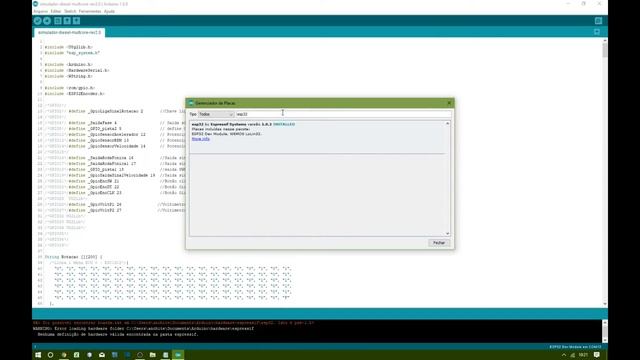Click the Upload arrow icon
The height and width of the screenshot is (360, 640).
pyautogui.click(x=47, y=21)
